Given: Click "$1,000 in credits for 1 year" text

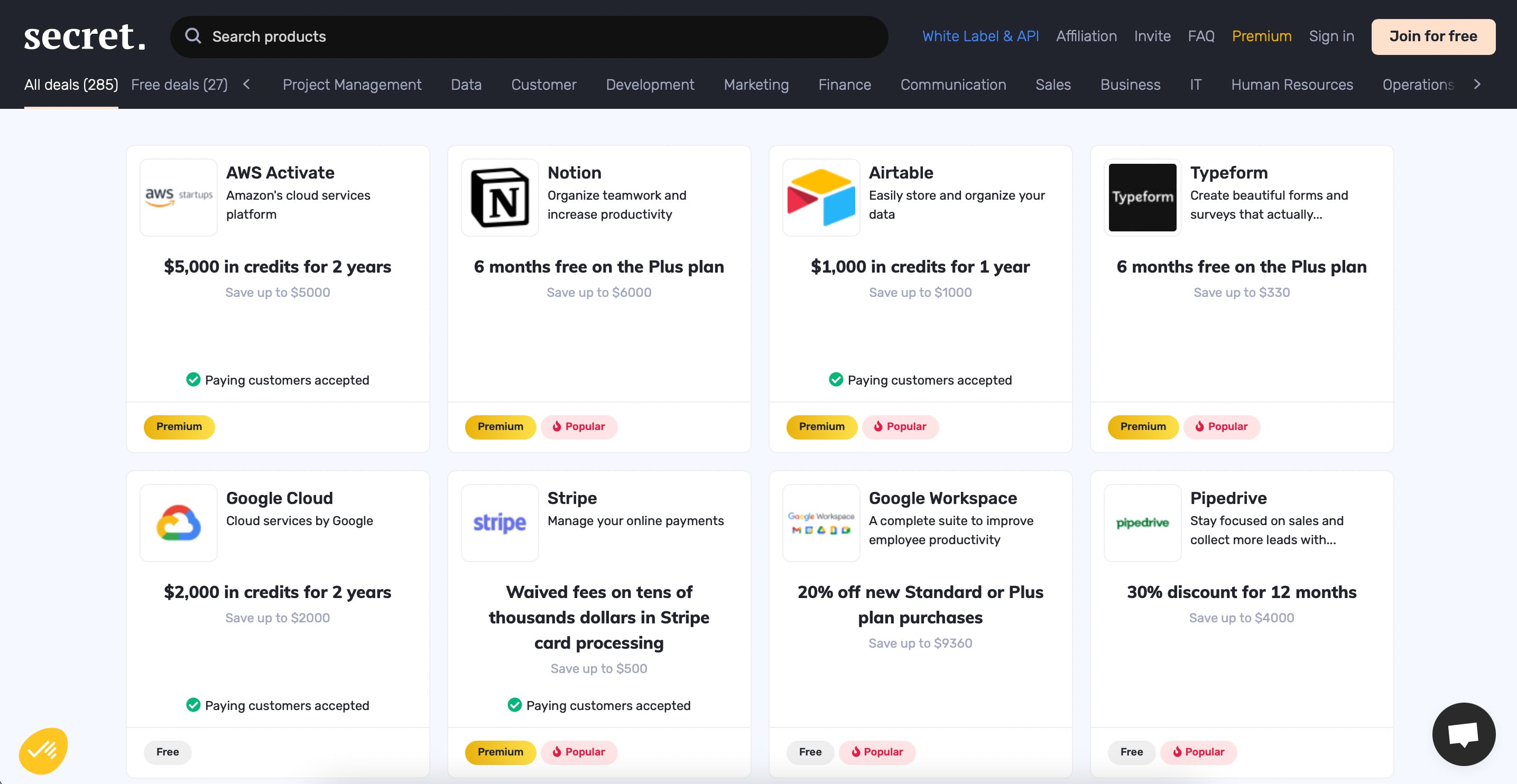Looking at the screenshot, I should click(x=920, y=267).
